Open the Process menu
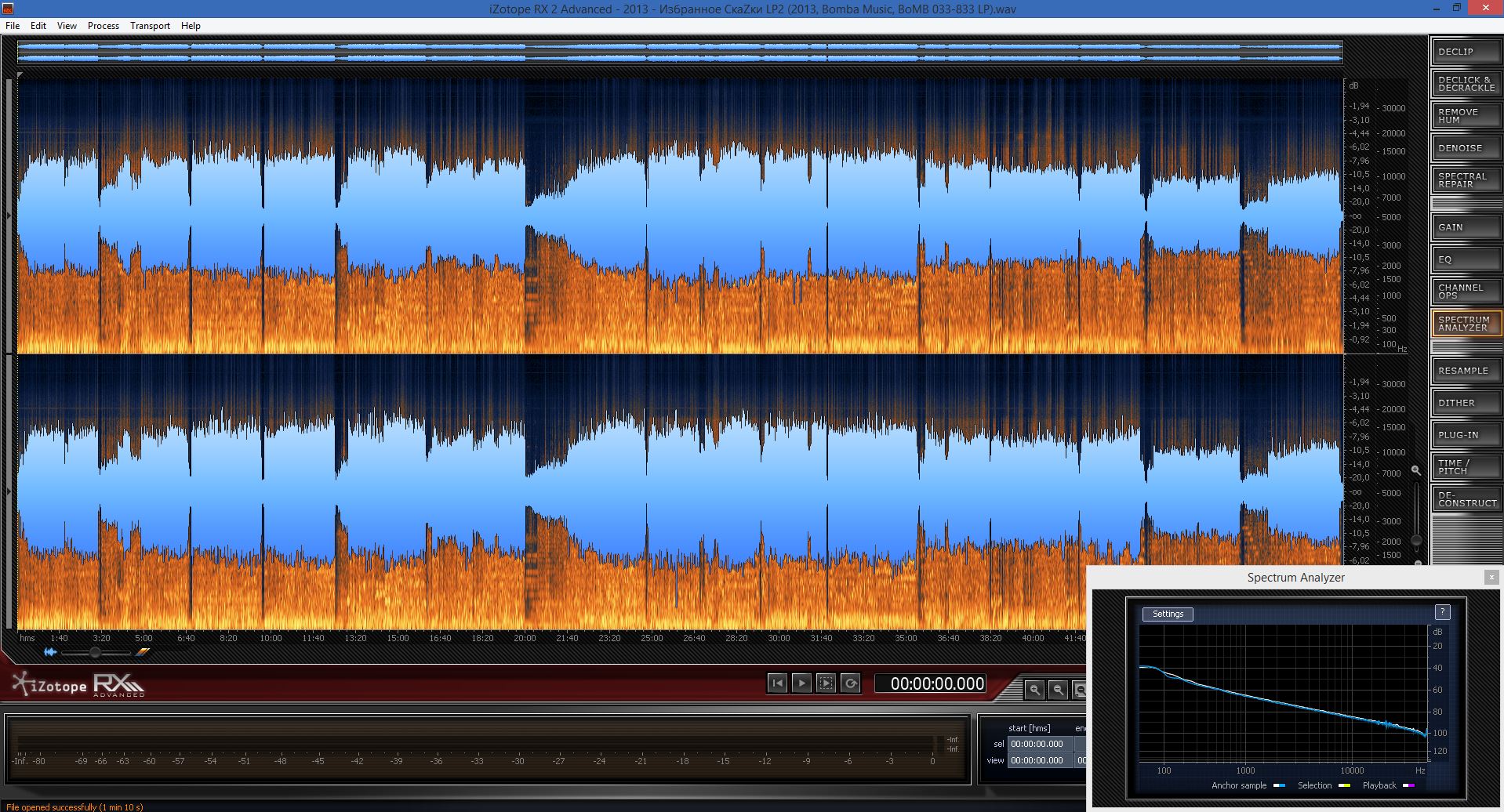Viewport: 1504px width, 812px height. pos(104,26)
